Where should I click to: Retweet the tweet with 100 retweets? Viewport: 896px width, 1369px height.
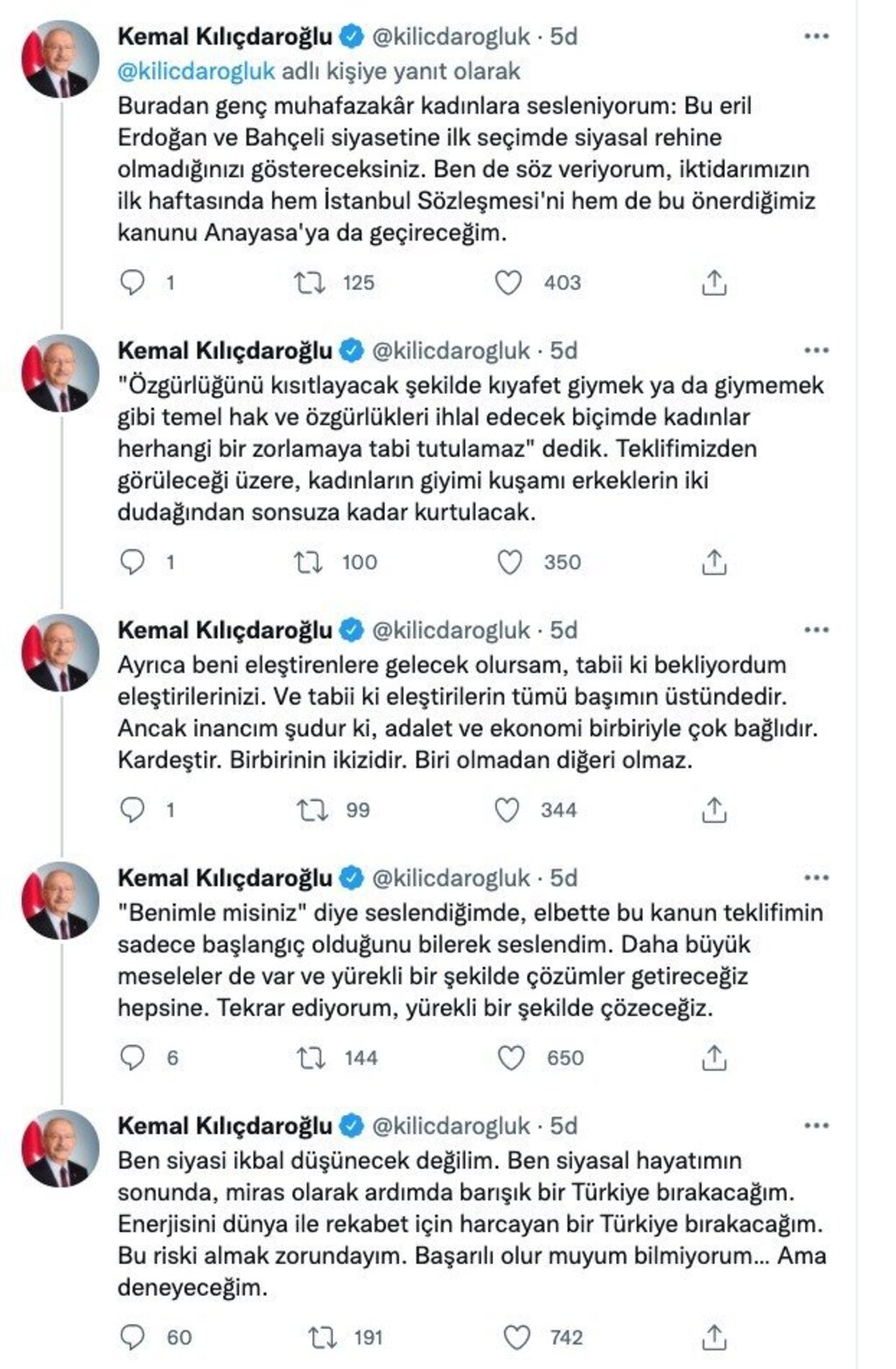[310, 562]
